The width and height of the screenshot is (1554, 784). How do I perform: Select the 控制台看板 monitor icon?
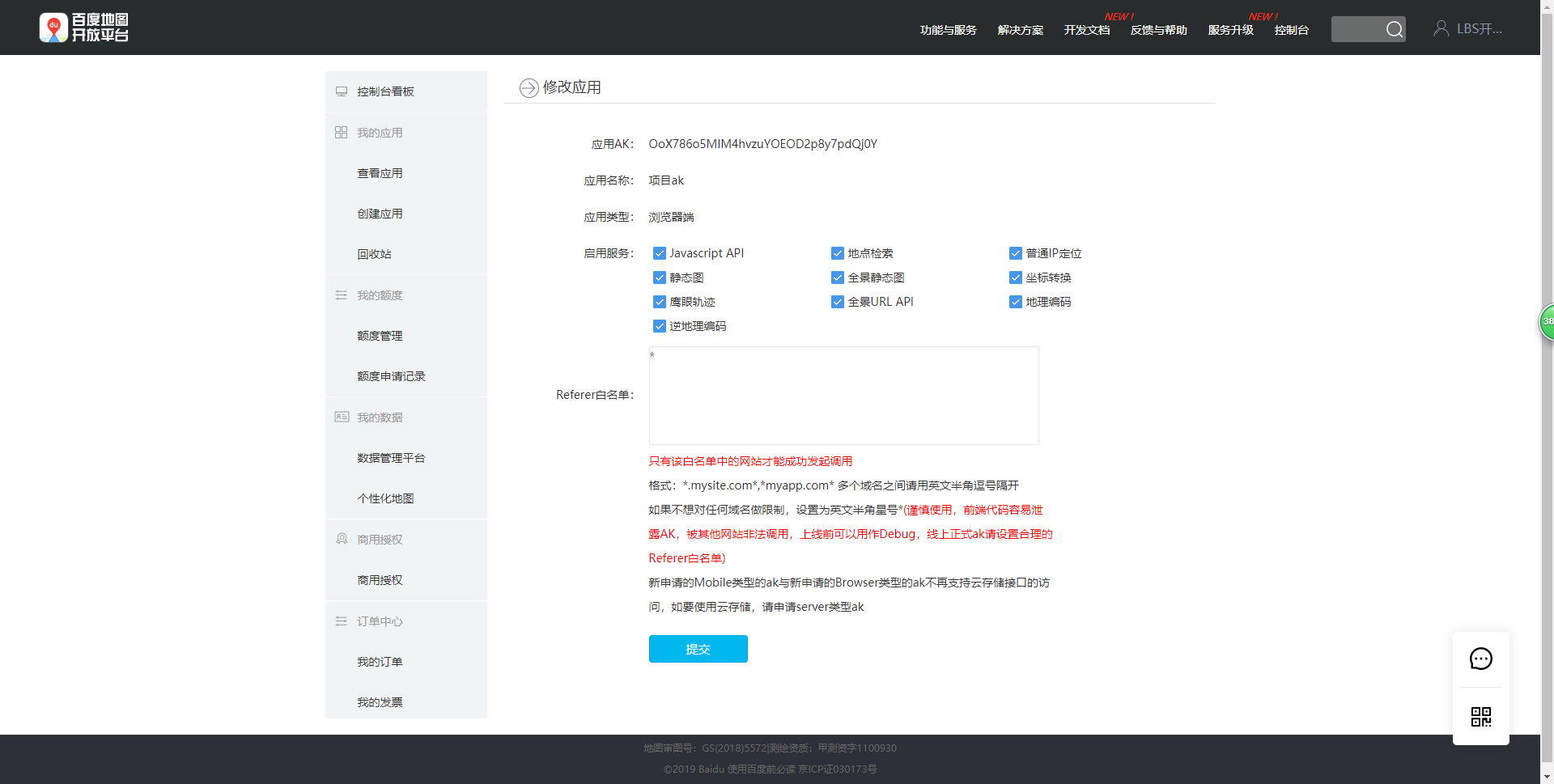tap(341, 91)
